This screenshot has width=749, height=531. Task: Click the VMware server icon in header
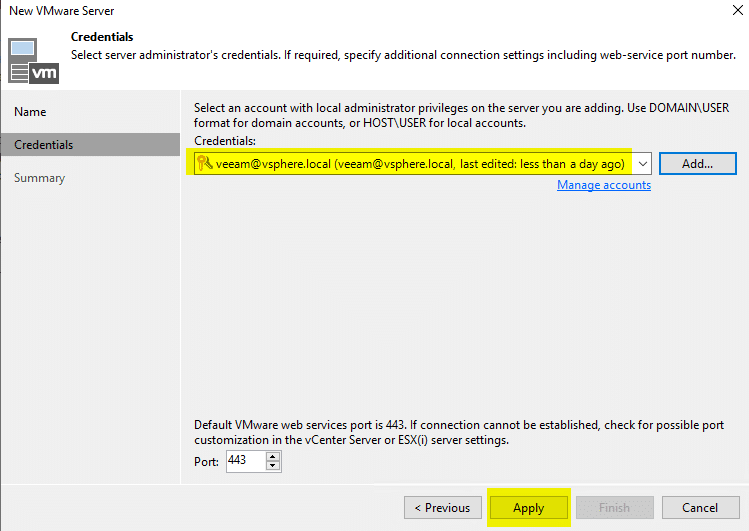[x=33, y=61]
